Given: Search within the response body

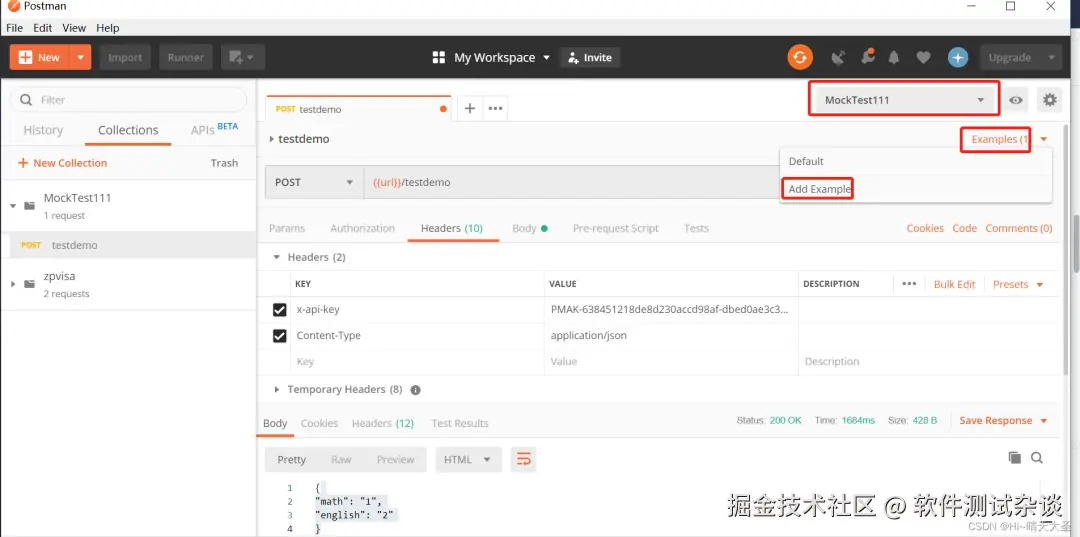Looking at the screenshot, I should (1037, 457).
